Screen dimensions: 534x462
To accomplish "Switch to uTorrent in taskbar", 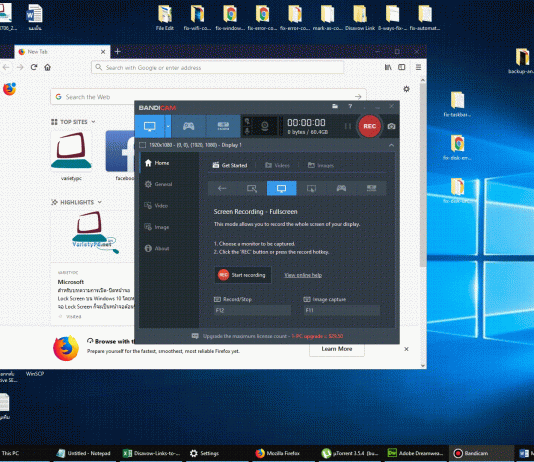I will (350, 453).
